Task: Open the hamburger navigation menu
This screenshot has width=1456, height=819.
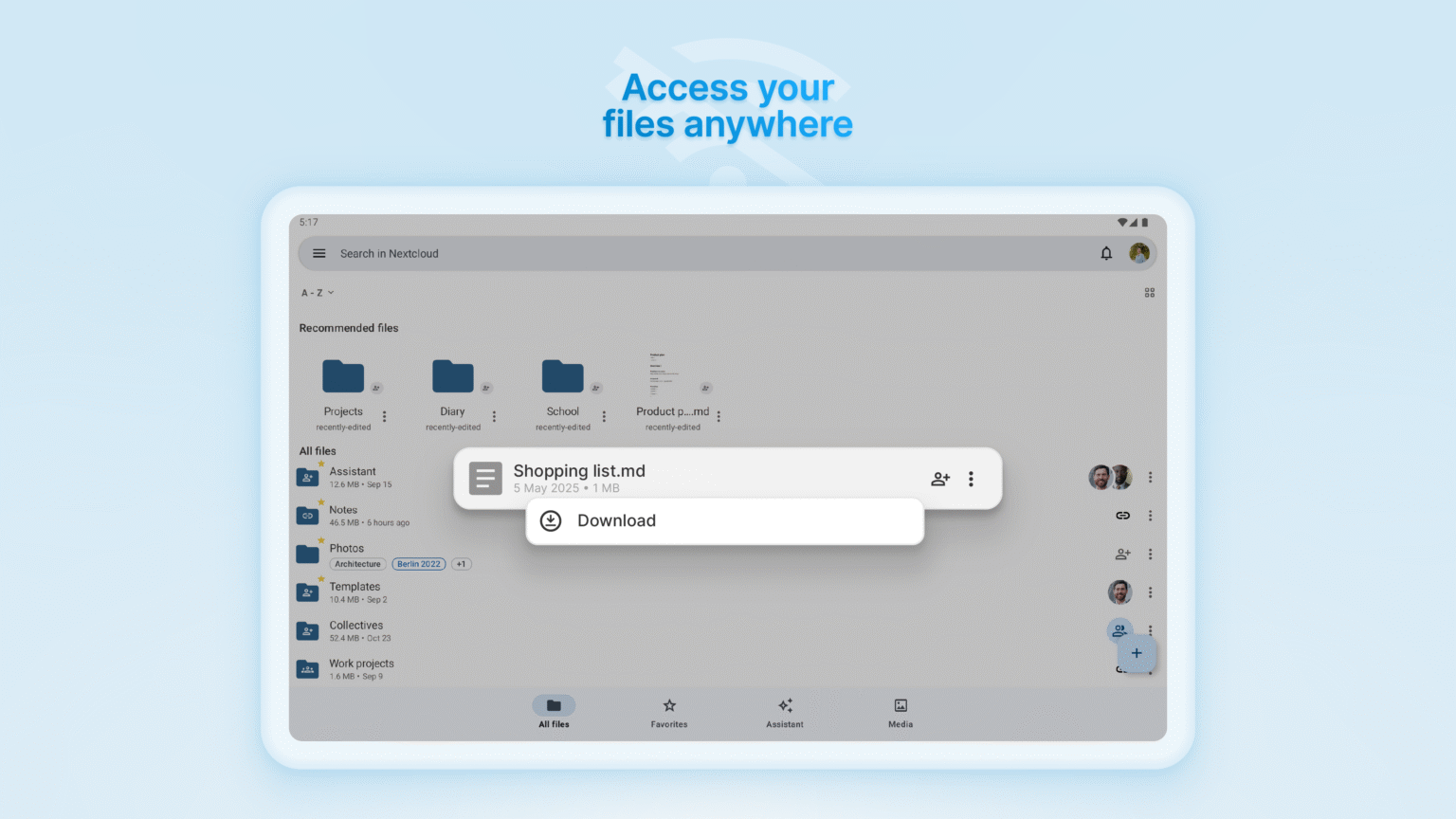Action: pos(319,253)
